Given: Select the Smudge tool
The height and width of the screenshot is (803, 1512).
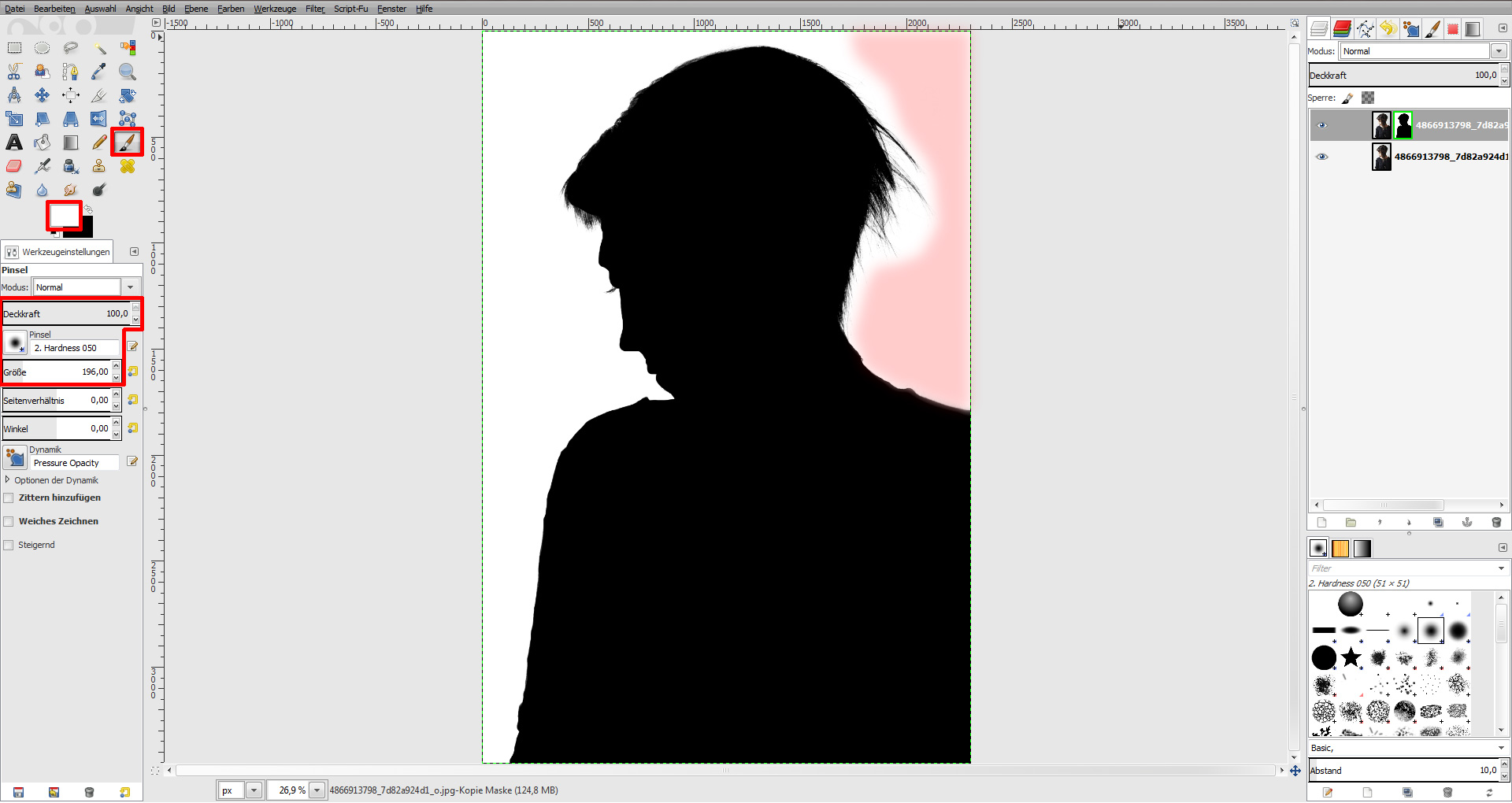Looking at the screenshot, I should (x=70, y=190).
